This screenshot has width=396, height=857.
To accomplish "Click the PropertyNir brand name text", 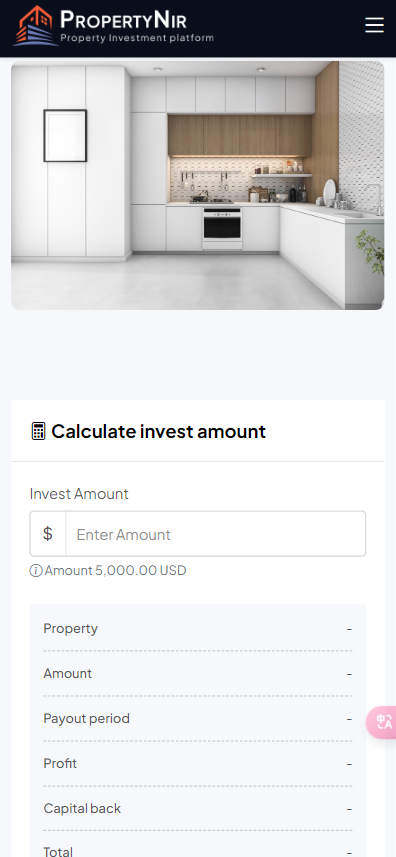I will pyautogui.click(x=123, y=20).
